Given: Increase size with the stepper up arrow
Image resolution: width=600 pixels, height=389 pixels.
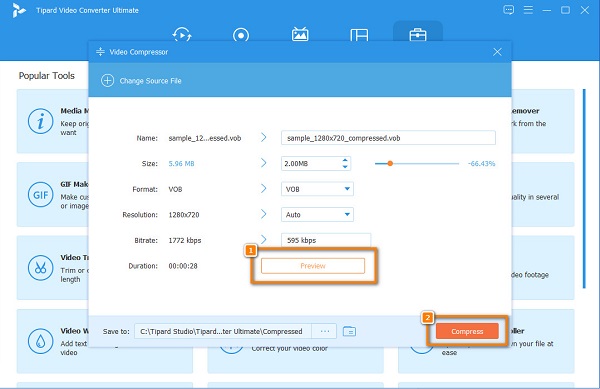Looking at the screenshot, I should point(345,160).
